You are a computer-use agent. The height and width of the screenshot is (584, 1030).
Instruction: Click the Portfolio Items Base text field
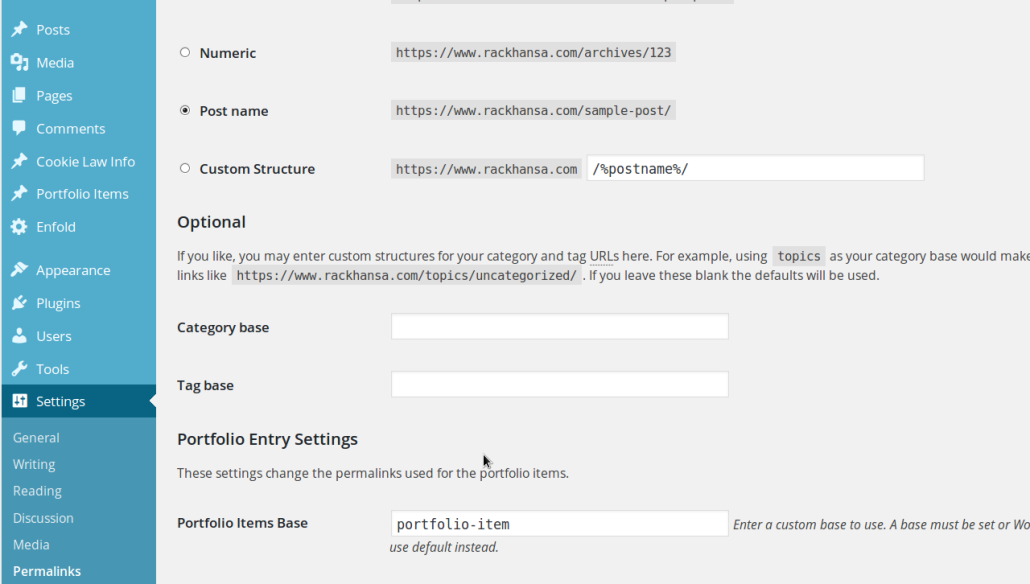559,524
